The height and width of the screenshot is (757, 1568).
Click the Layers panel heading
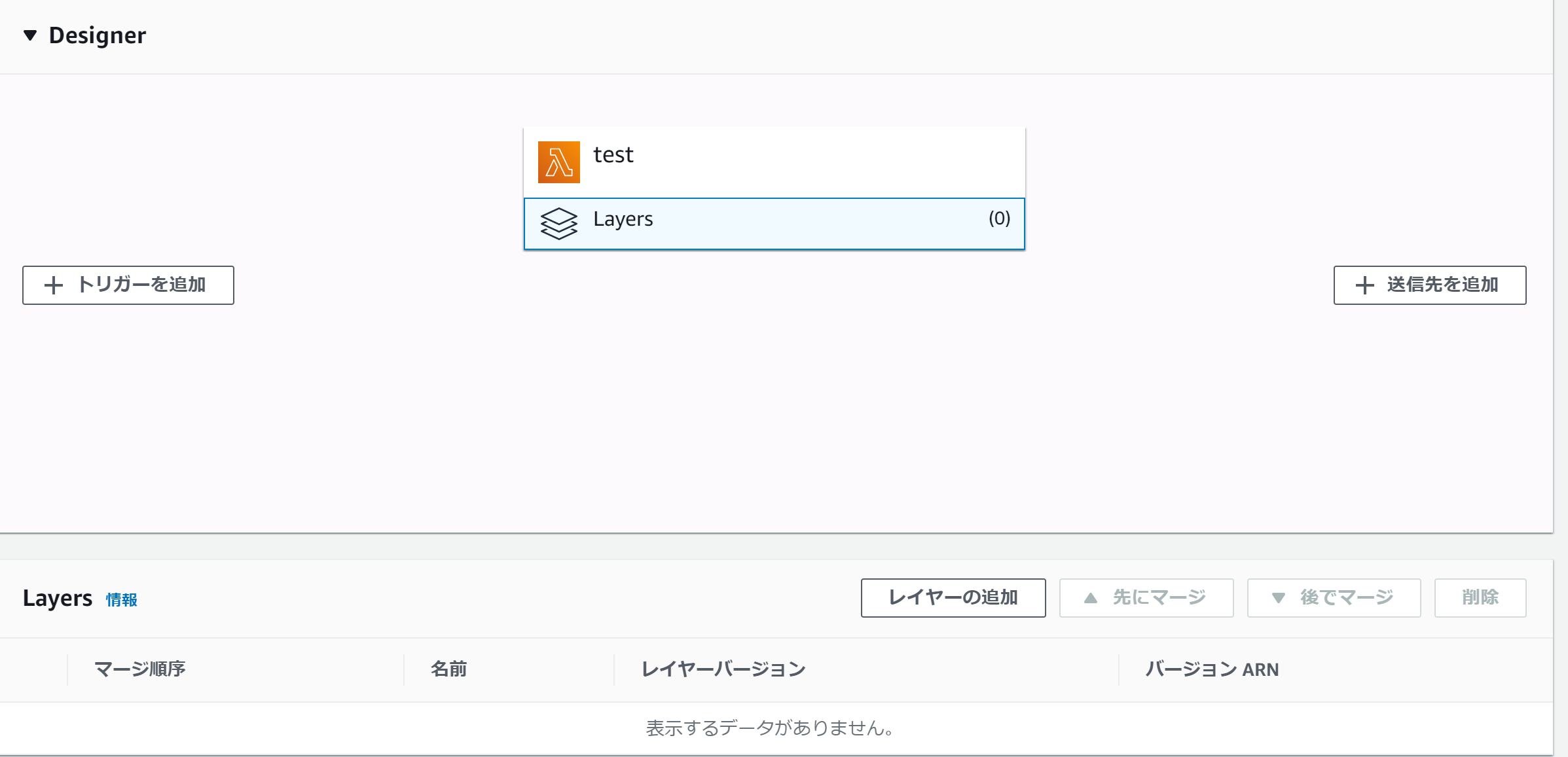pyautogui.click(x=58, y=598)
